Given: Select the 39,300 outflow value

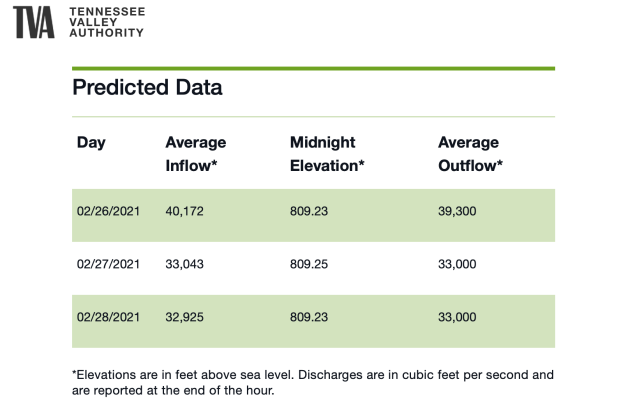Looking at the screenshot, I should 459,213.
